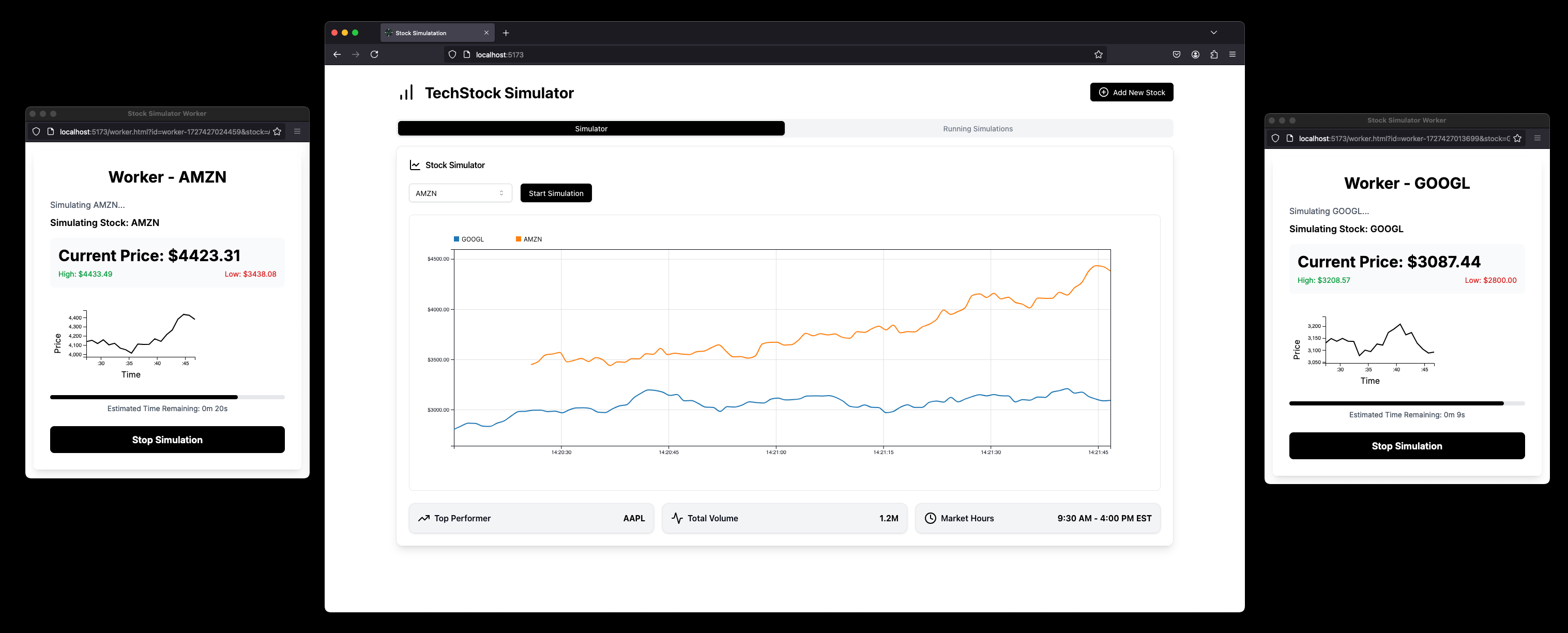This screenshot has height=633, width=1568.
Task: Click the page icon in main address bar
Action: pyautogui.click(x=467, y=55)
